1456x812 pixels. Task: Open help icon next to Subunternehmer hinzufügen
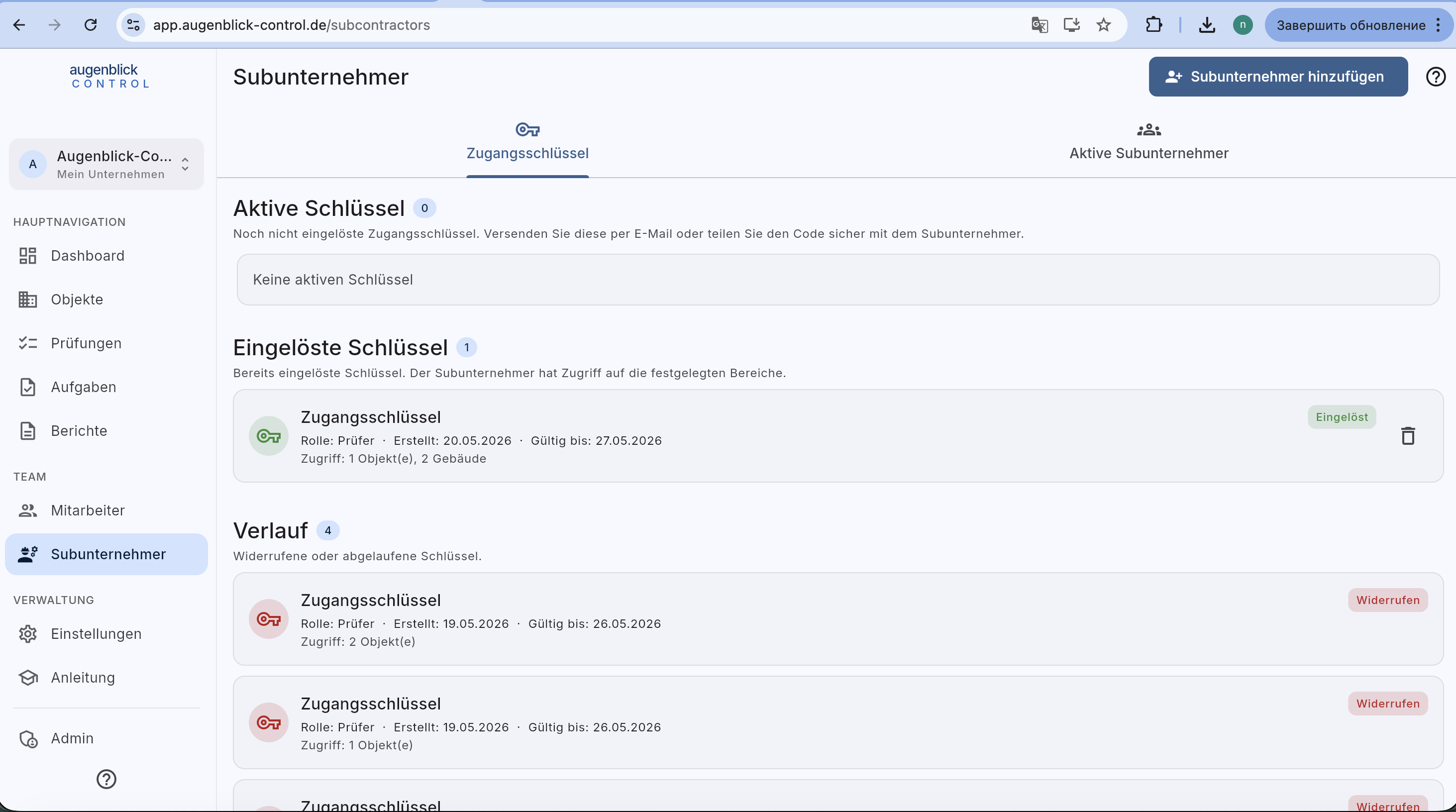(x=1436, y=76)
